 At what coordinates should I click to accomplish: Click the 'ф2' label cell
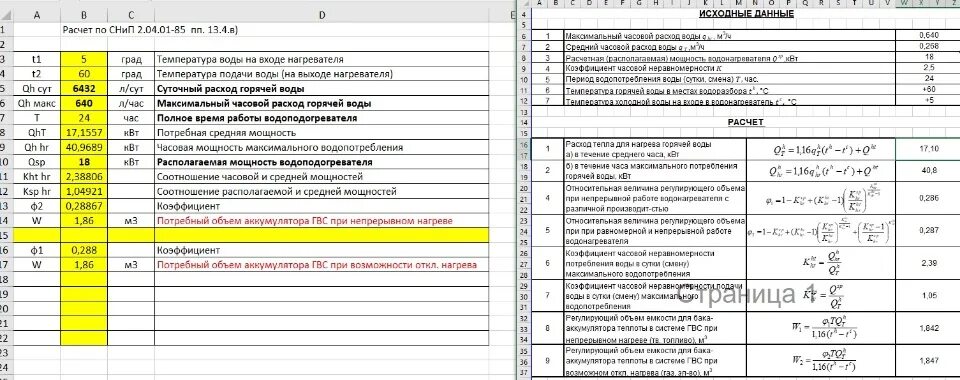tap(36, 206)
